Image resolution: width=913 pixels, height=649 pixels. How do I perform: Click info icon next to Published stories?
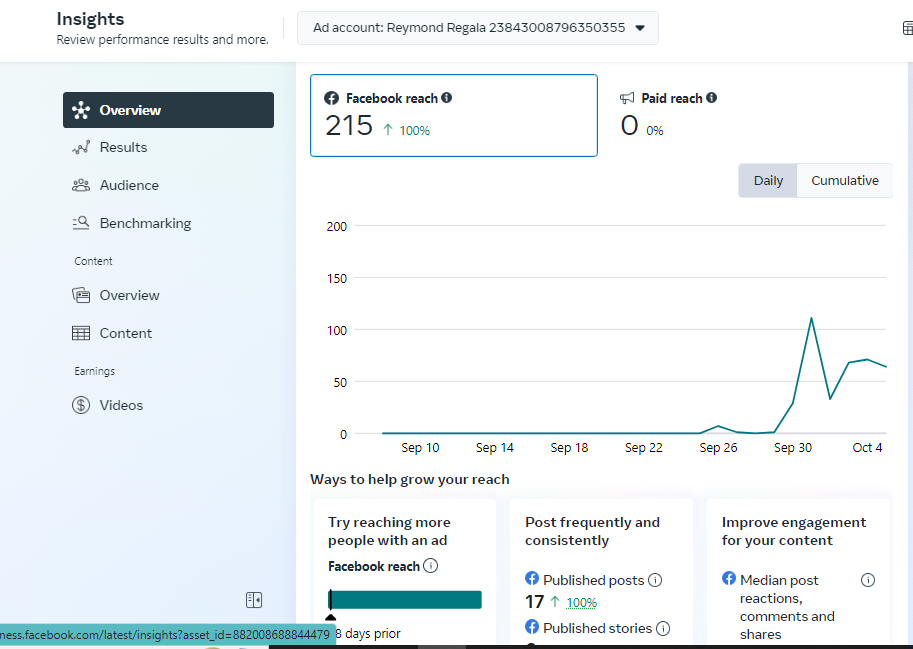point(663,628)
